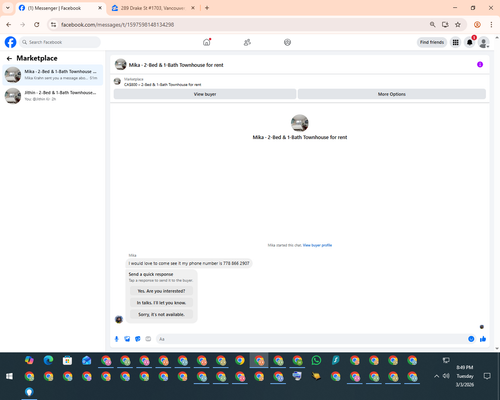Open the Chrome three-dot menu

coord(491,25)
